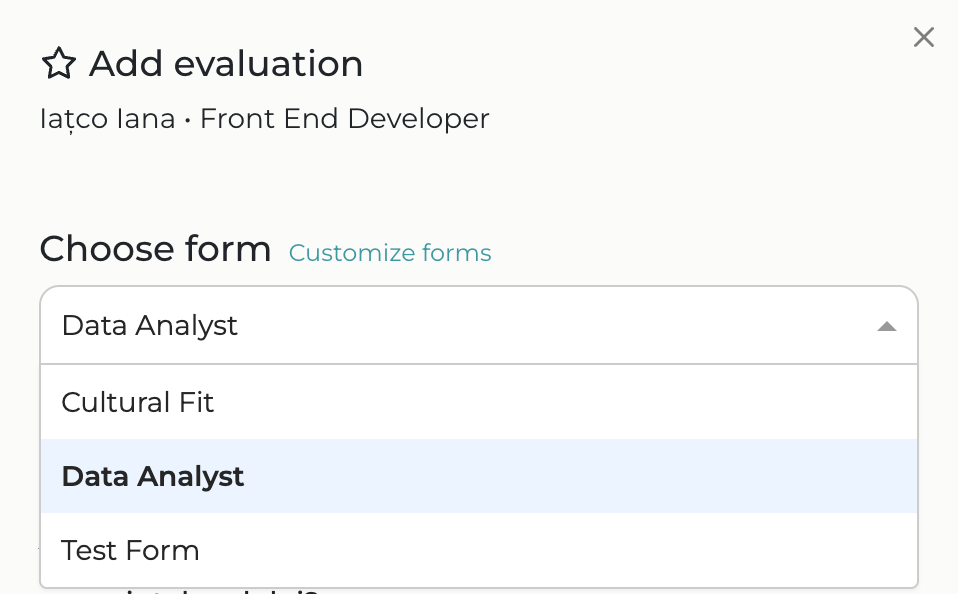This screenshot has width=958, height=594.
Task: Click the Cultural Fit list entry
Action: pos(137,402)
